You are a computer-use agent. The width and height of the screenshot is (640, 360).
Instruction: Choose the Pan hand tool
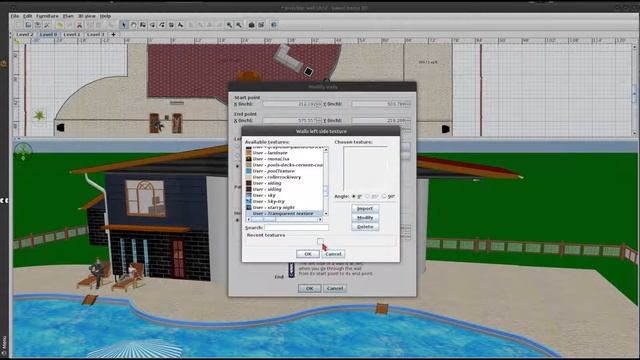coord(133,25)
